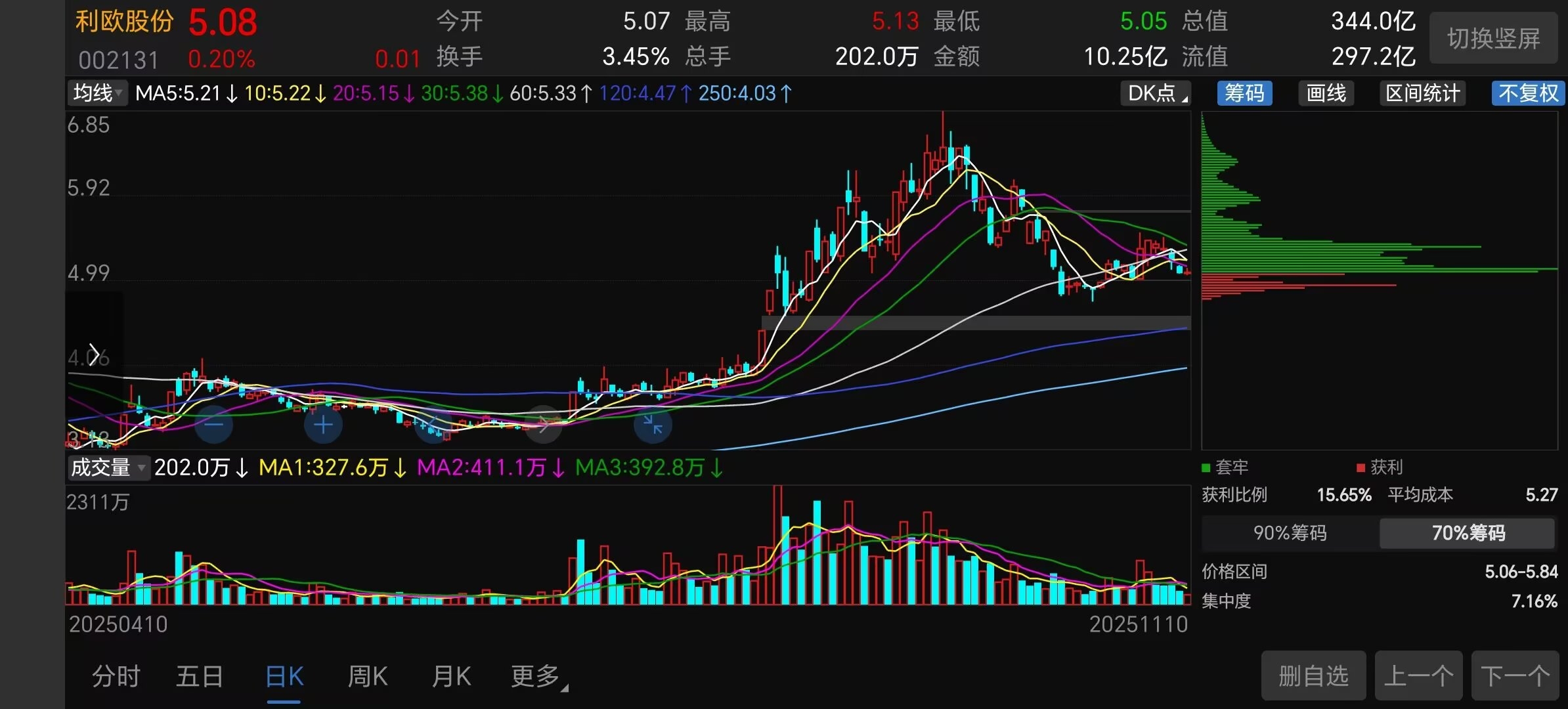
Task: Open the 均线 indicator dropdown
Action: (98, 93)
